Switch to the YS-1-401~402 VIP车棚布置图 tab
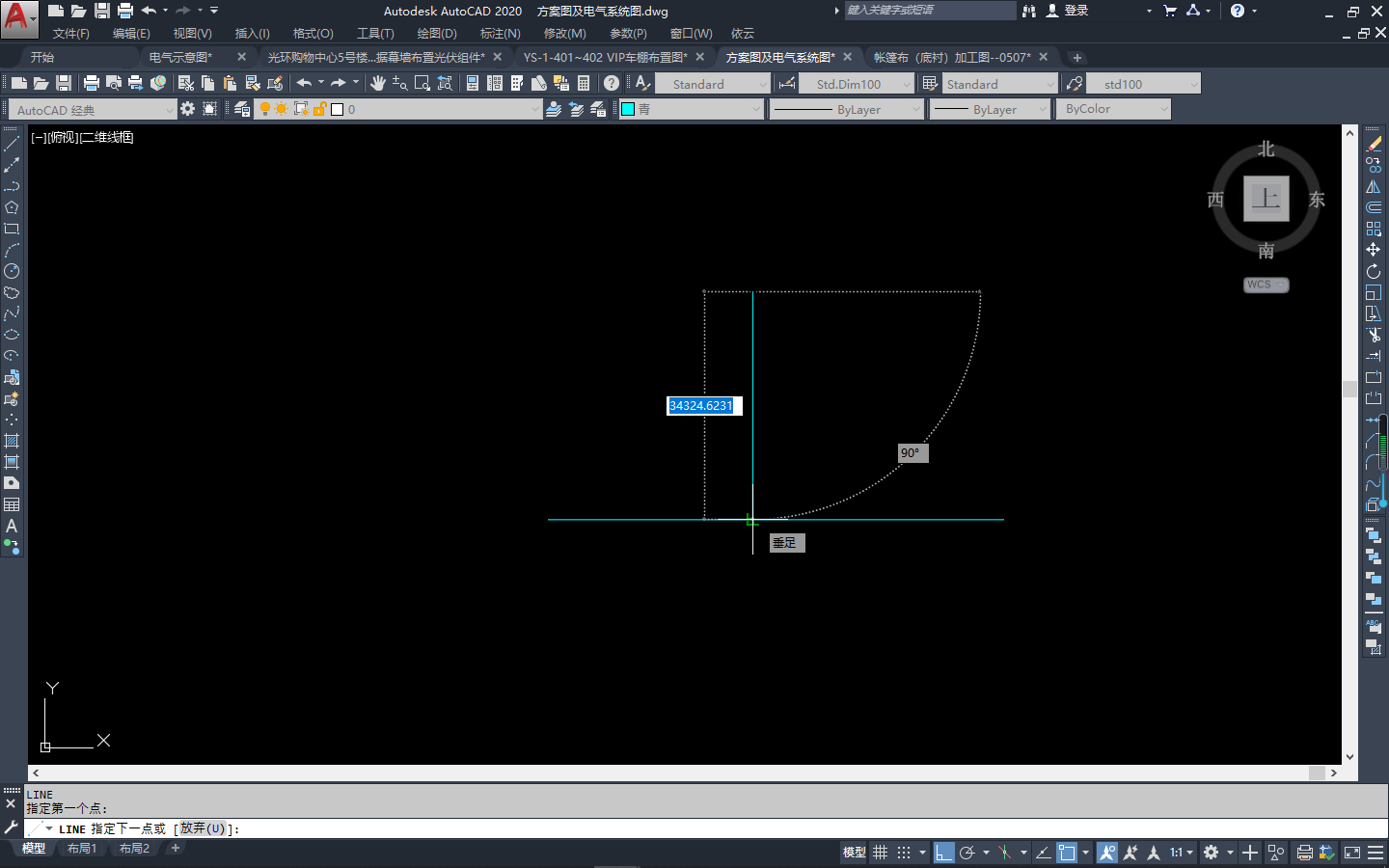This screenshot has width=1389, height=868. pos(606,58)
